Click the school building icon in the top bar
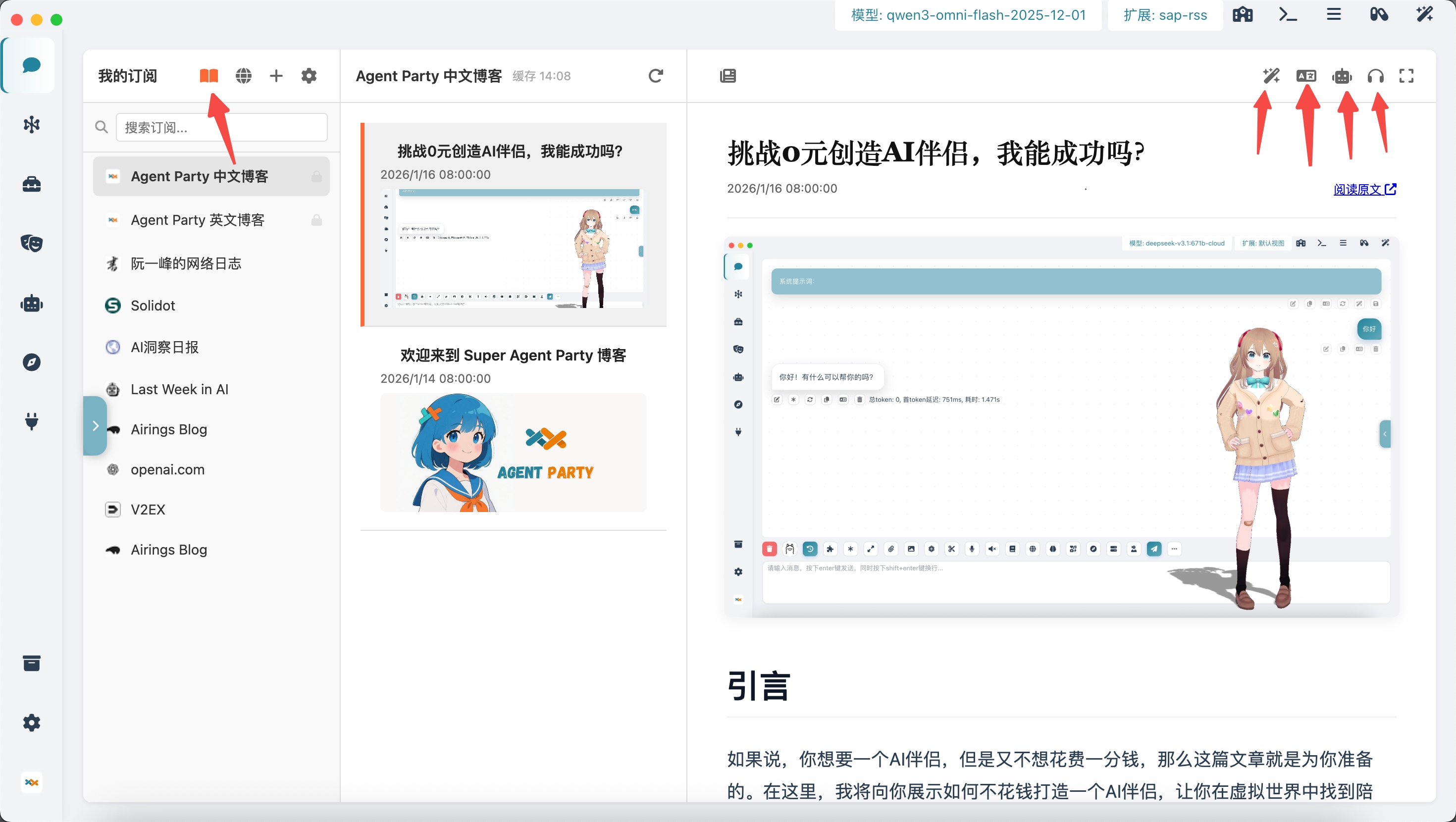 [1243, 15]
